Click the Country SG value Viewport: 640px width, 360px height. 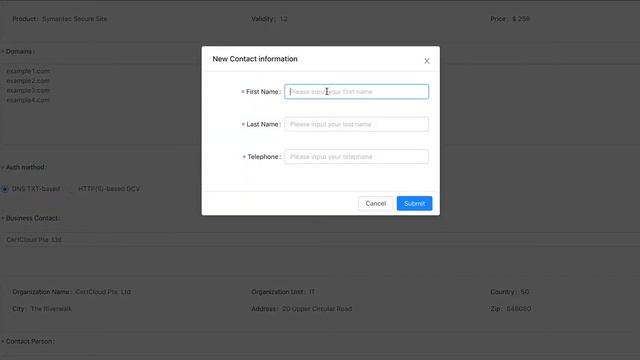click(525, 292)
